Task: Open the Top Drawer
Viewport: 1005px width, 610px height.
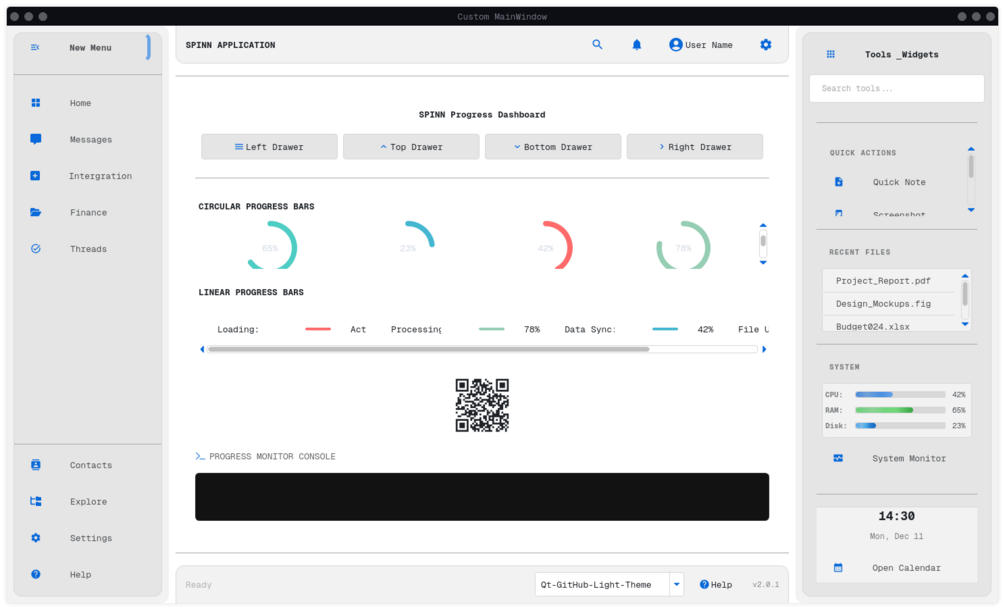Action: point(411,147)
